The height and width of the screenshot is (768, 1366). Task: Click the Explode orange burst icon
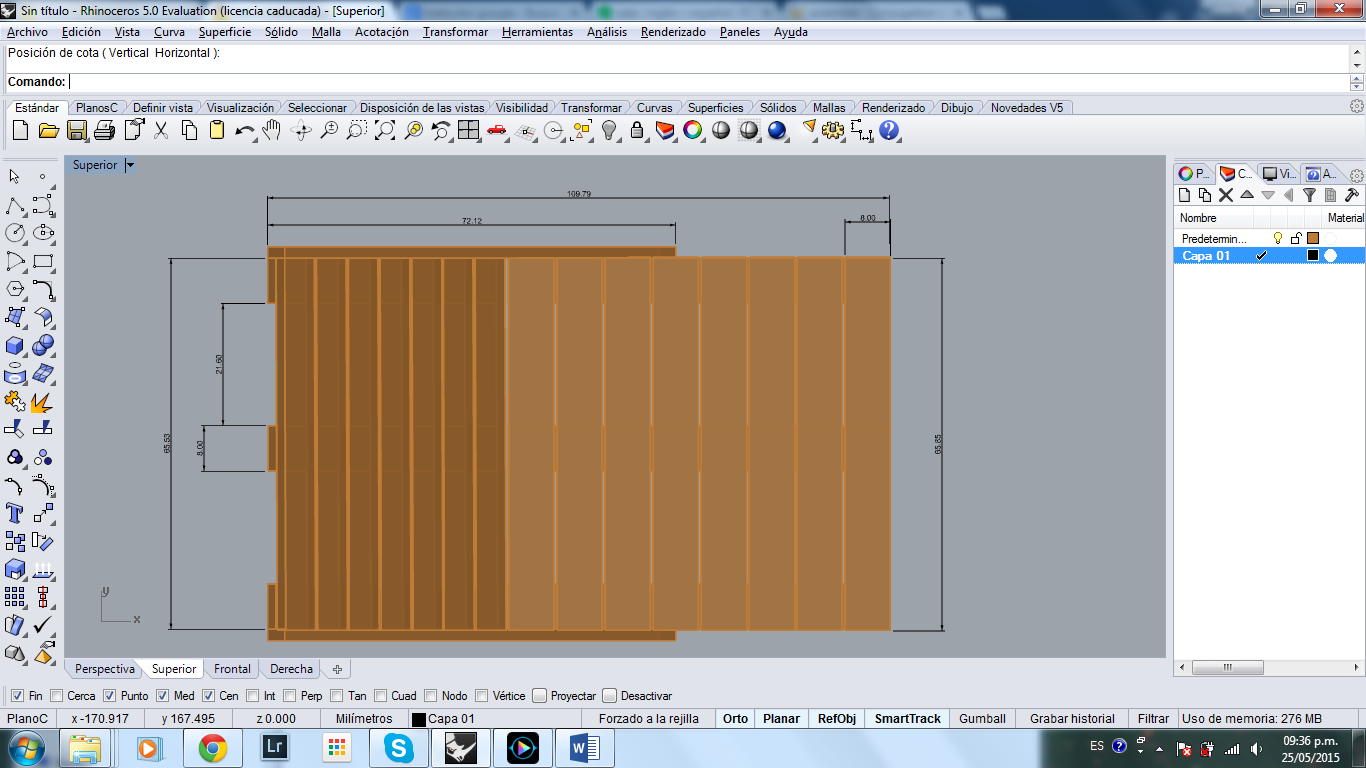coord(43,401)
